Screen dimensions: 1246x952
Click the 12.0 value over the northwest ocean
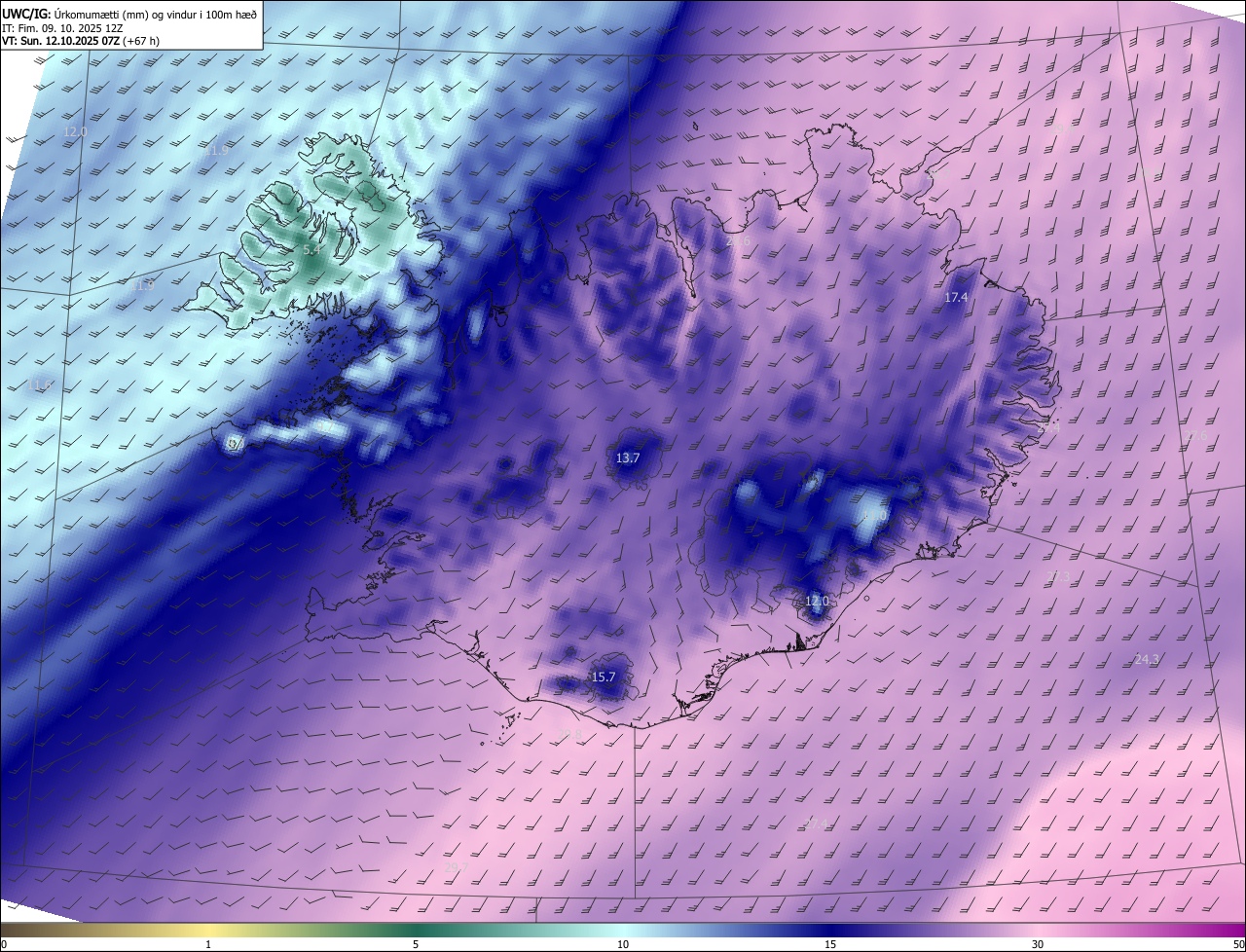[x=75, y=131]
